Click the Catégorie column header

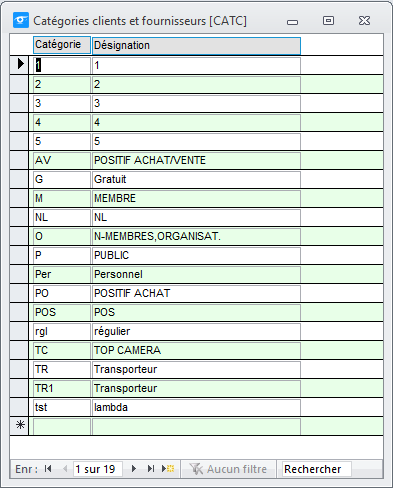62,45
